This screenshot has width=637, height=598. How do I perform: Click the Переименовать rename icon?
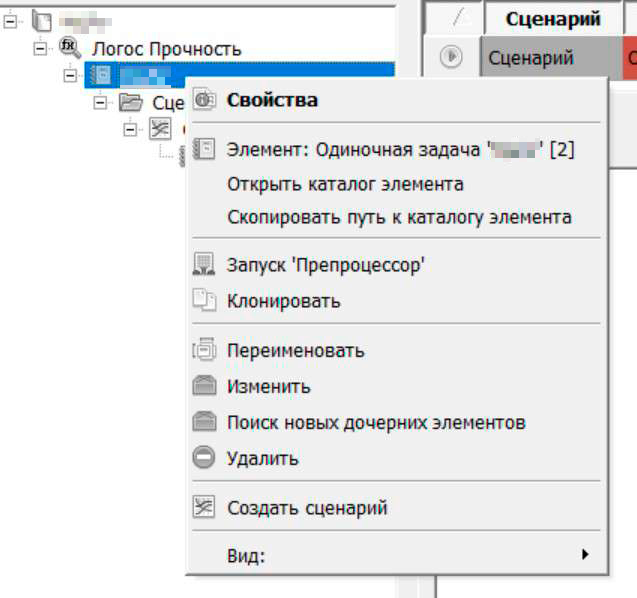pos(204,351)
